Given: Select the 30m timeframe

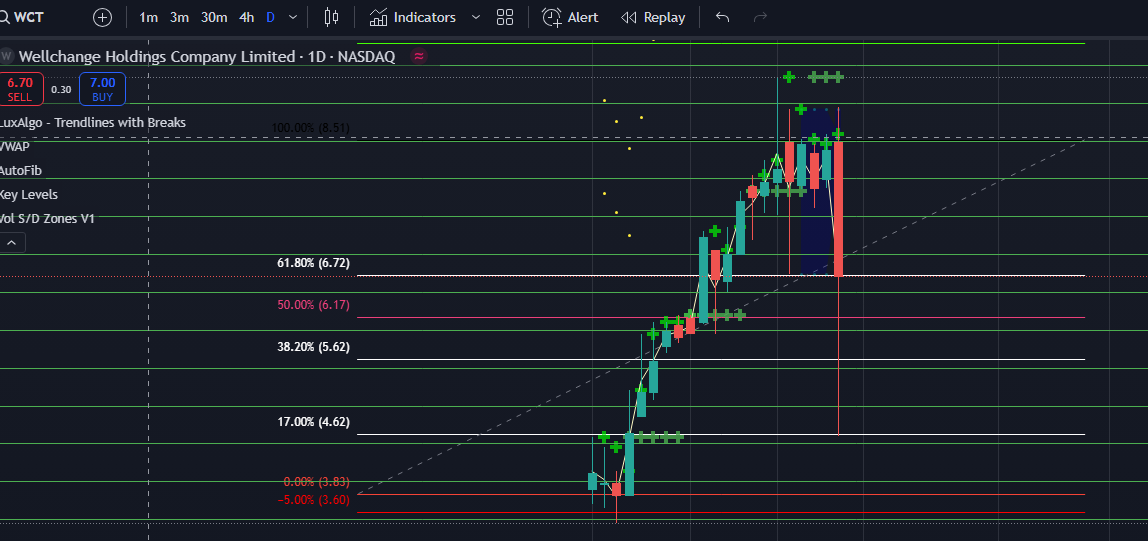Looking at the screenshot, I should click(x=214, y=18).
